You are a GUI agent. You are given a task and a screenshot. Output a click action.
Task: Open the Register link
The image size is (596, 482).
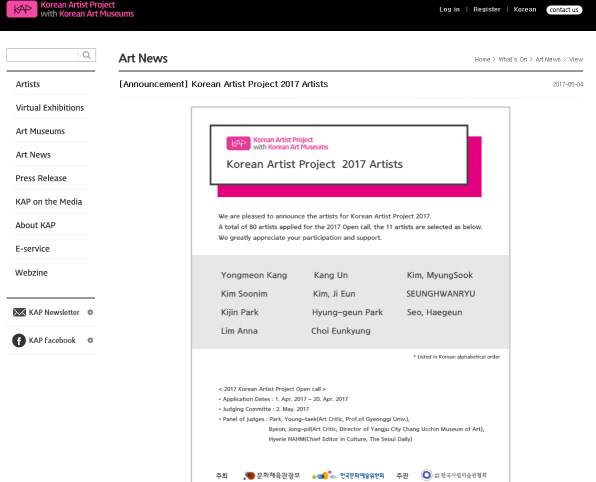pos(487,10)
